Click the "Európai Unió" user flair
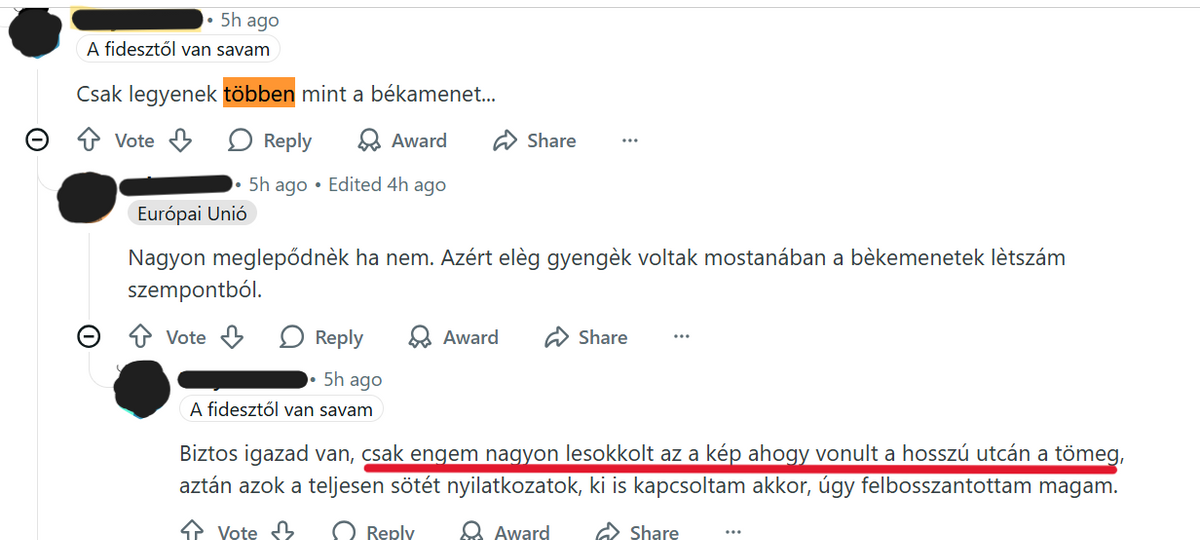This screenshot has height=540, width=1200. click(193, 213)
